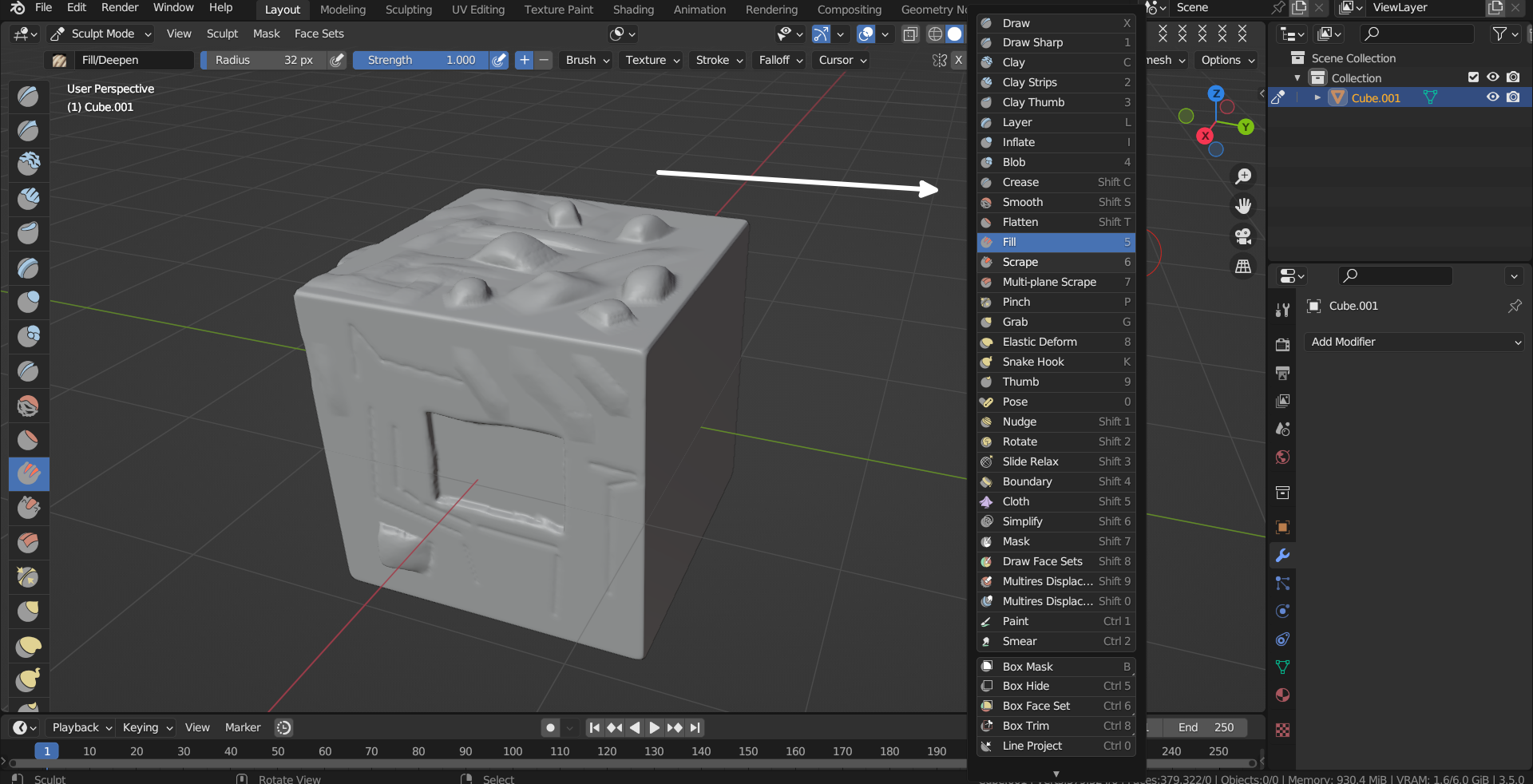Open the Sculpt Mode dropdown

[x=101, y=34]
